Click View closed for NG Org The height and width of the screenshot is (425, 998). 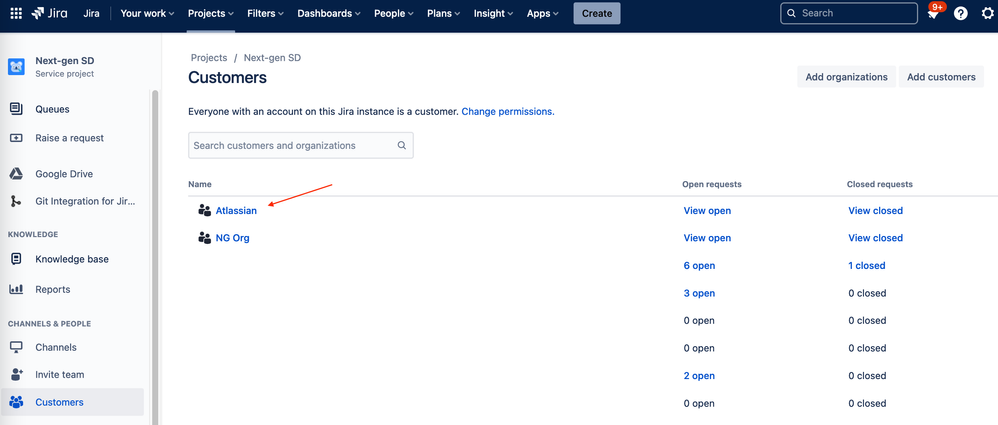click(x=875, y=238)
